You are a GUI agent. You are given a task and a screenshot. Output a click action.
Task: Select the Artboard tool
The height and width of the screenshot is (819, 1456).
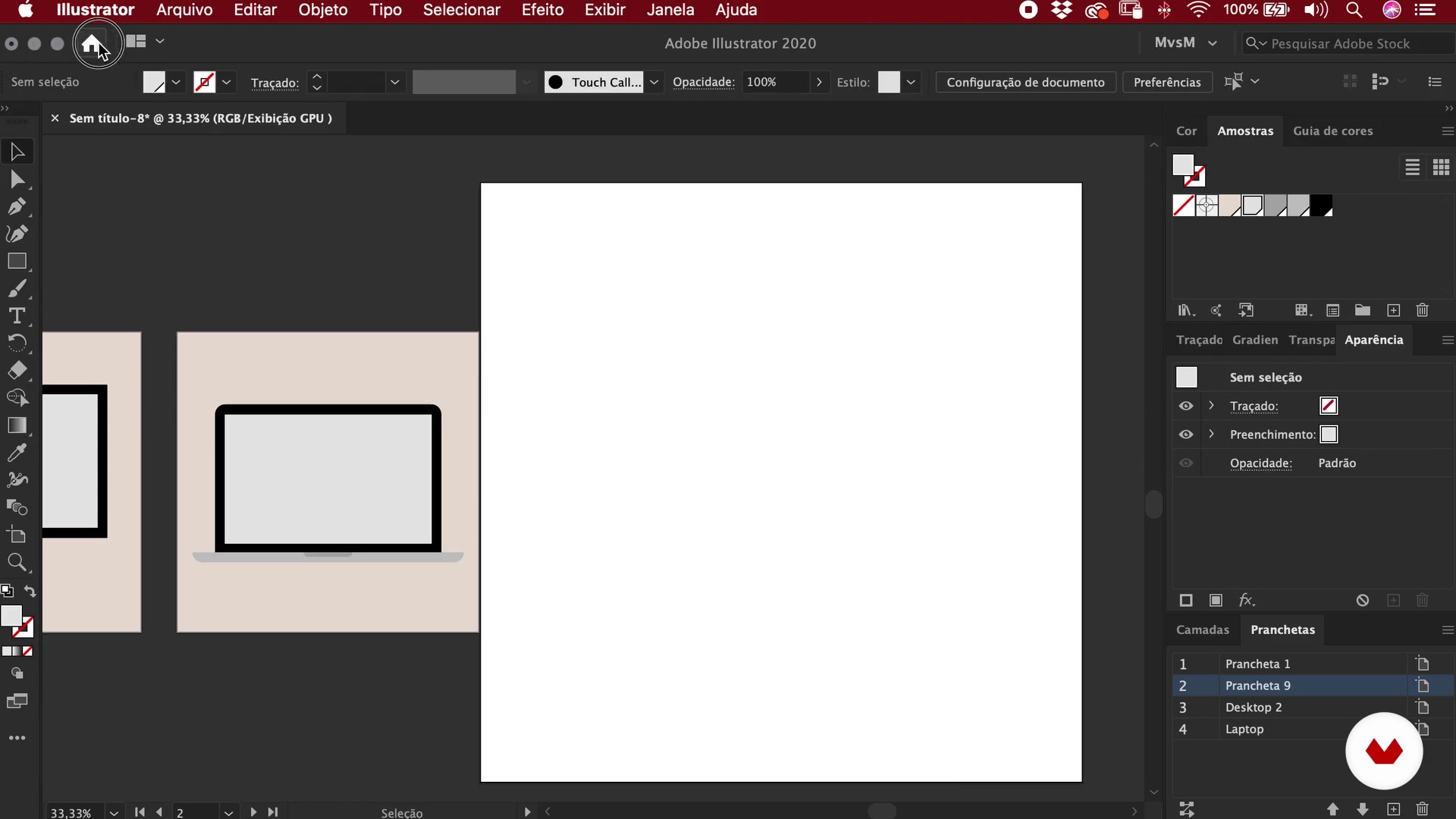[x=17, y=535]
